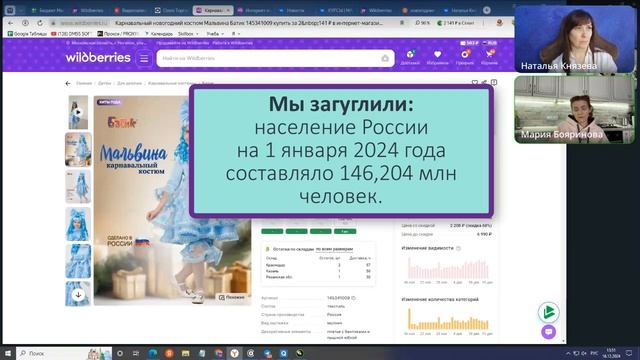Open info icon beside Изменение видимости
The height and width of the screenshot is (360, 640).
pyautogui.click(x=458, y=248)
